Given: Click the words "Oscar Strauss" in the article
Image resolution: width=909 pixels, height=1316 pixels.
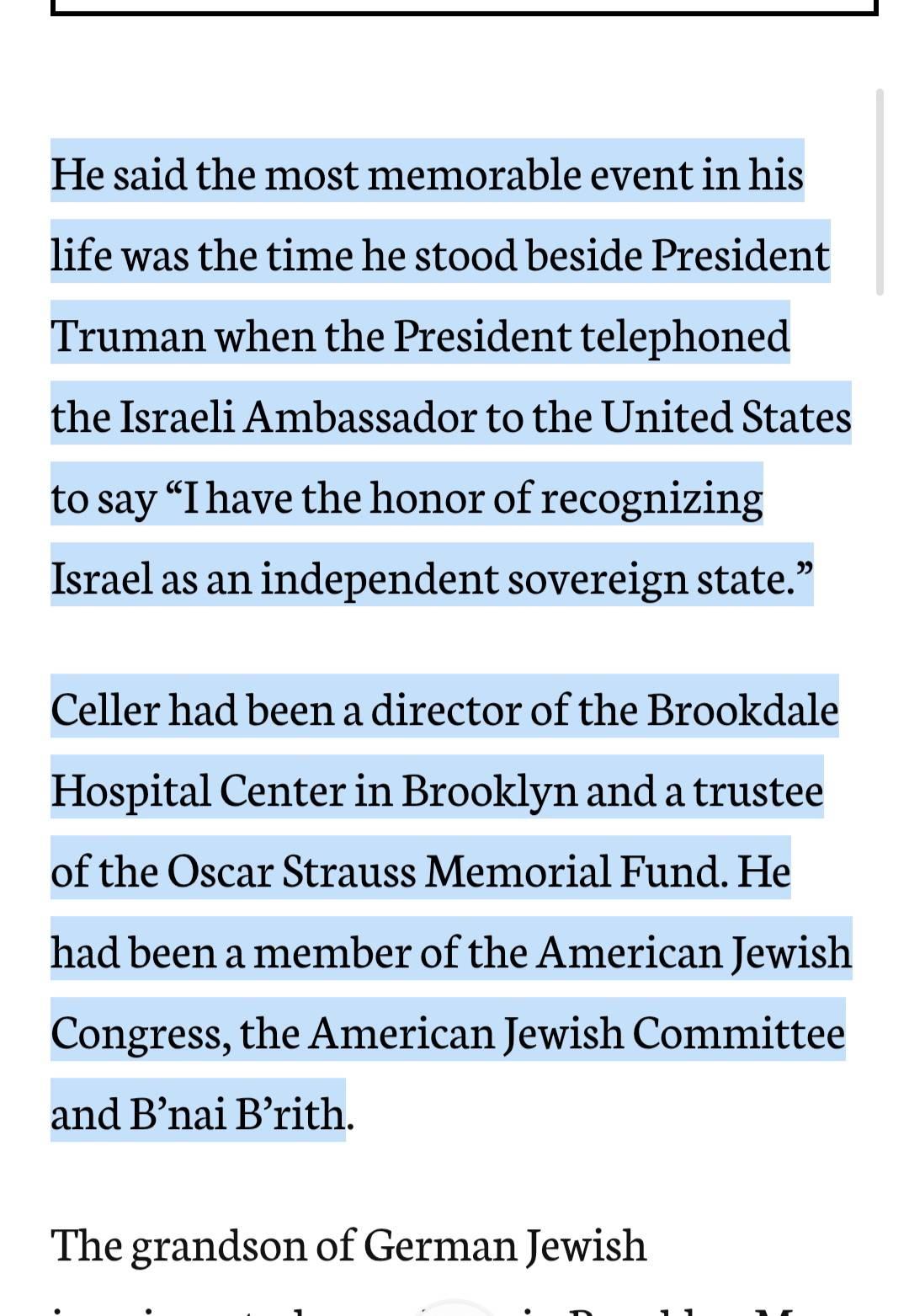Looking at the screenshot, I should [x=291, y=871].
